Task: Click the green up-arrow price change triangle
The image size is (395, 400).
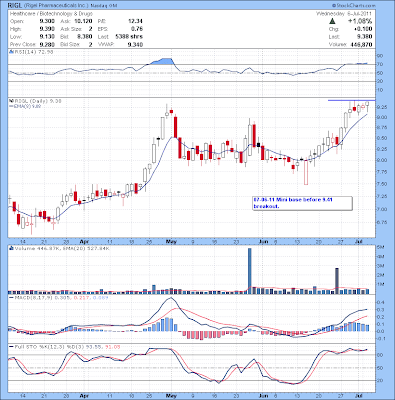Action: pos(332,21)
